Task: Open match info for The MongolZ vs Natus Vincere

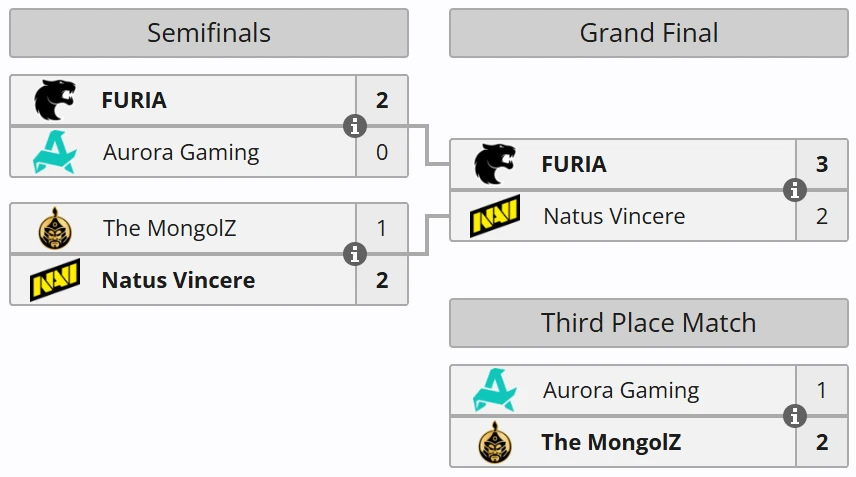Action: (354, 254)
